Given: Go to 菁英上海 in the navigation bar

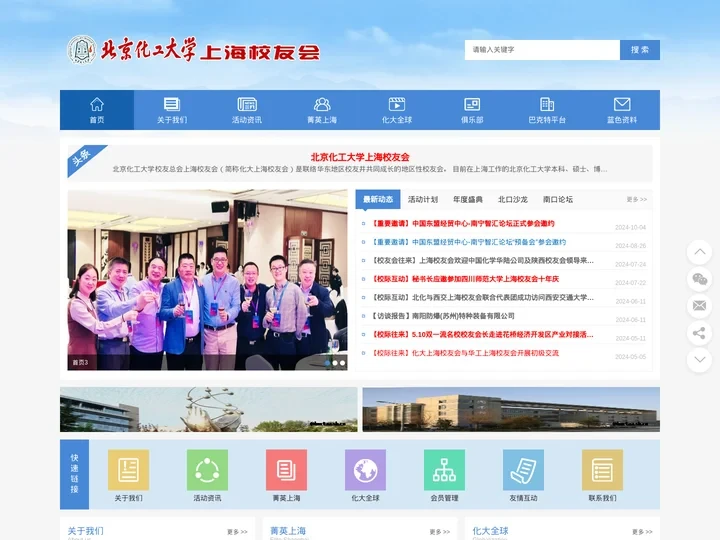Looking at the screenshot, I should 322,110.
